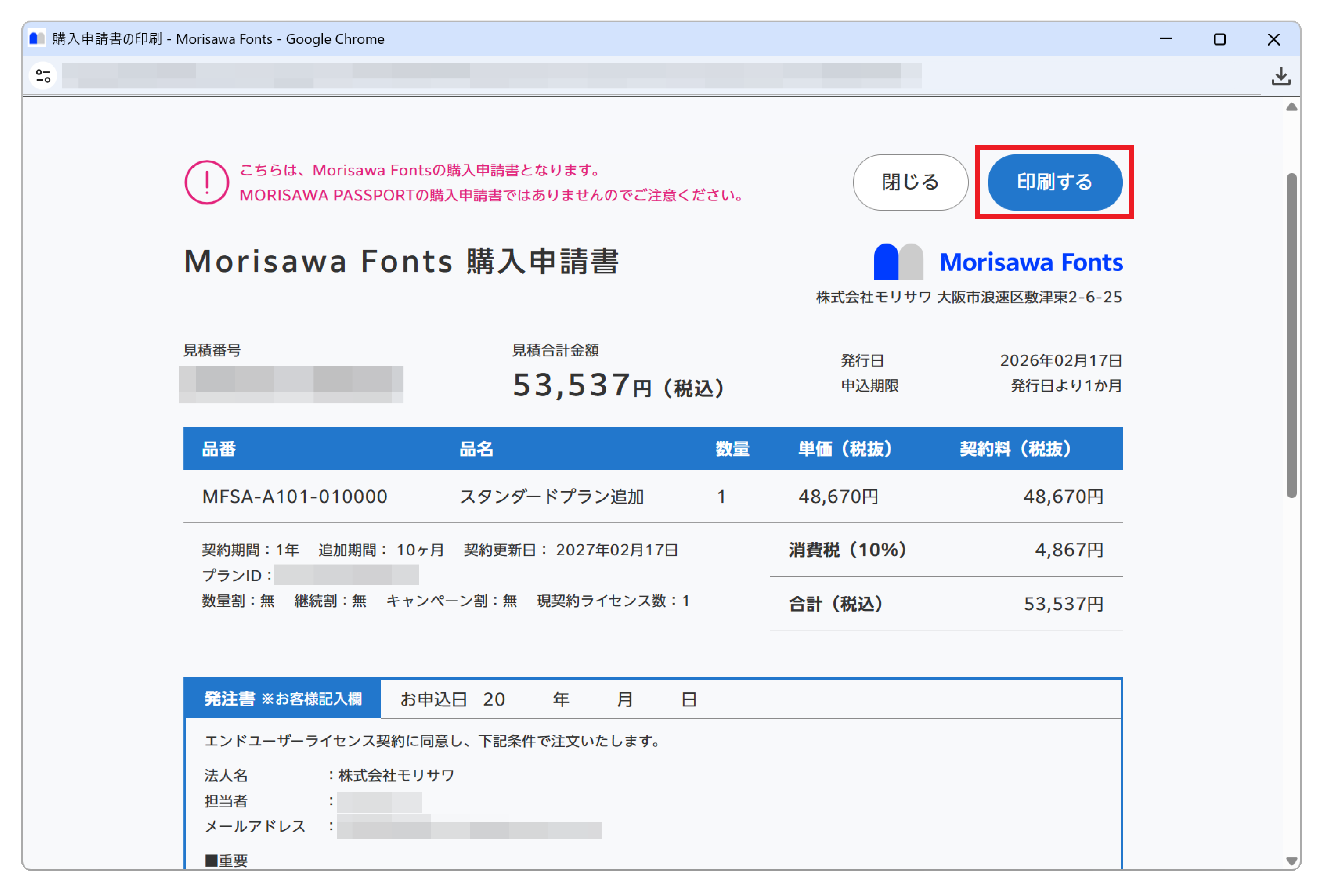Click the pink exclamation warning icon
The width and height of the screenshot is (1322, 896).
(x=206, y=182)
